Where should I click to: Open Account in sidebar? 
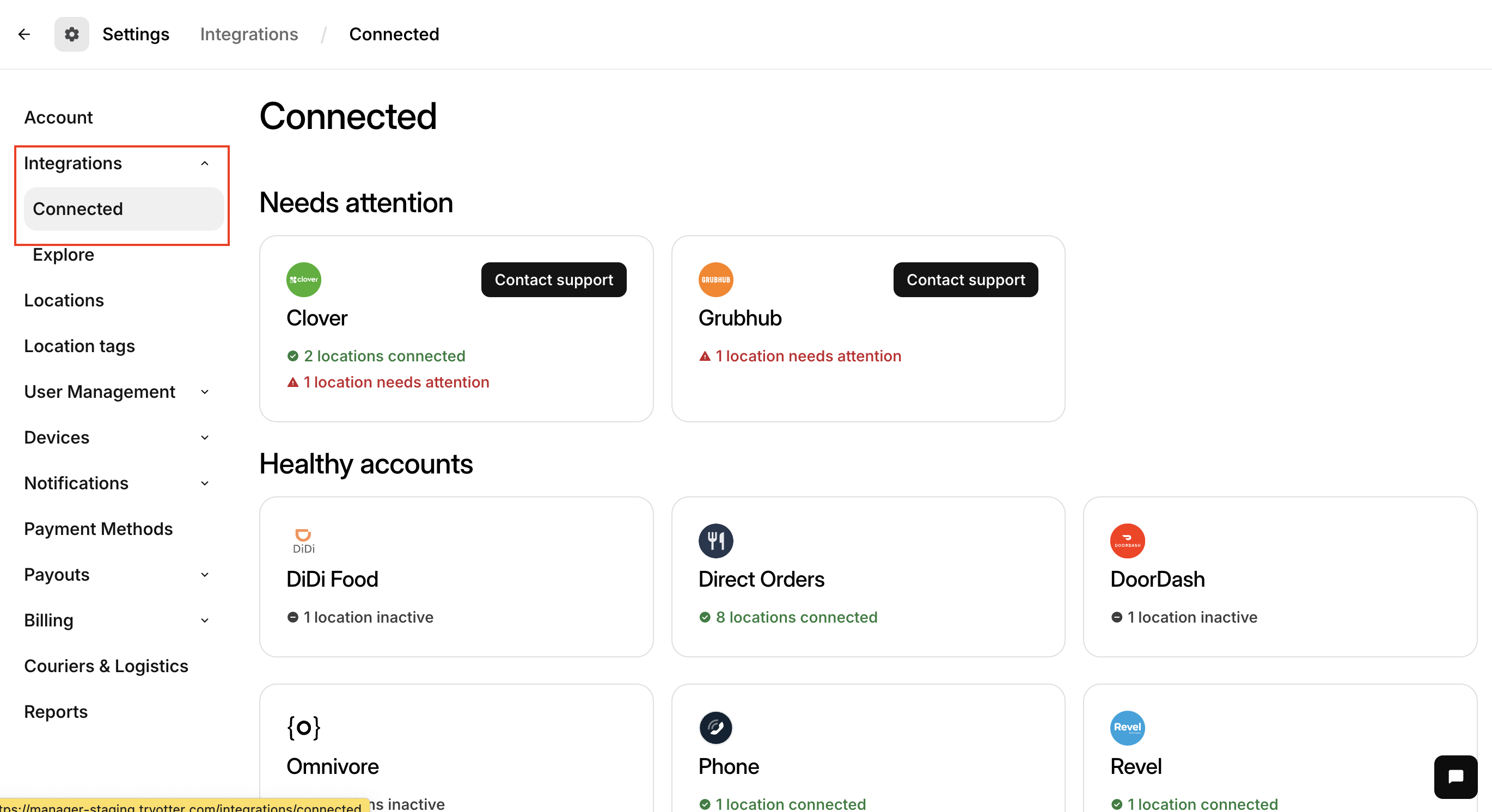click(58, 118)
